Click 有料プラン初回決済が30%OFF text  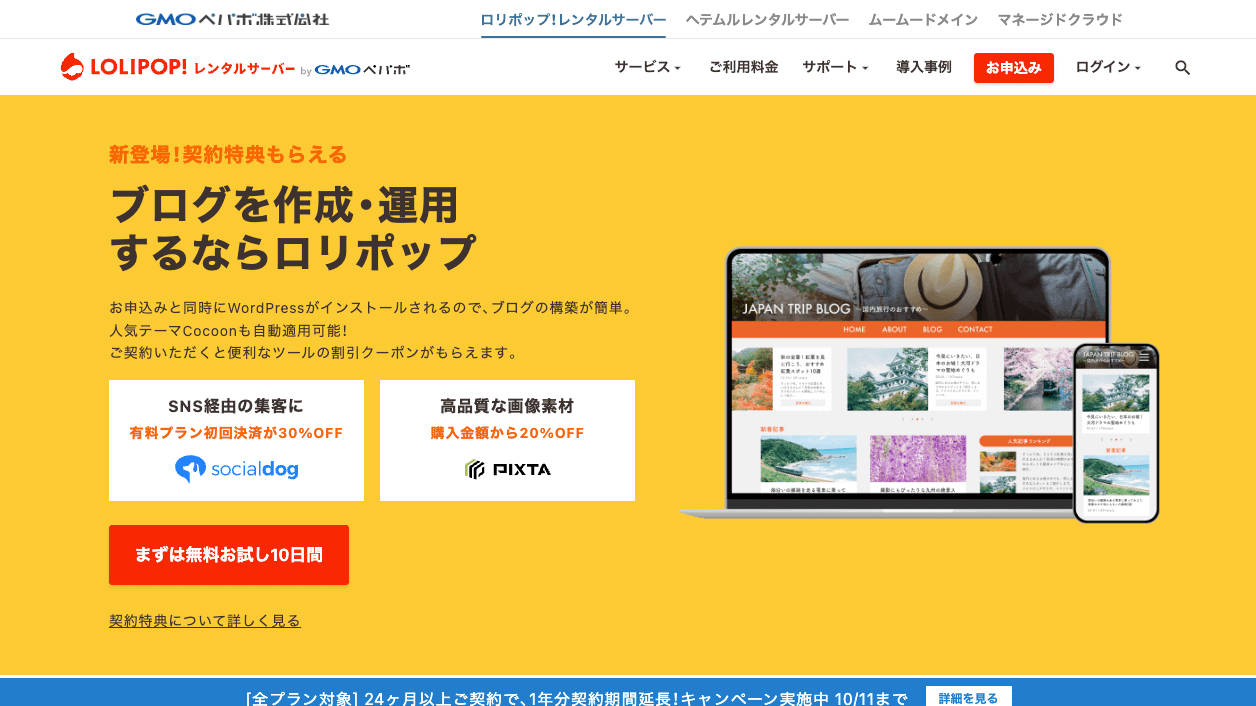pos(236,433)
